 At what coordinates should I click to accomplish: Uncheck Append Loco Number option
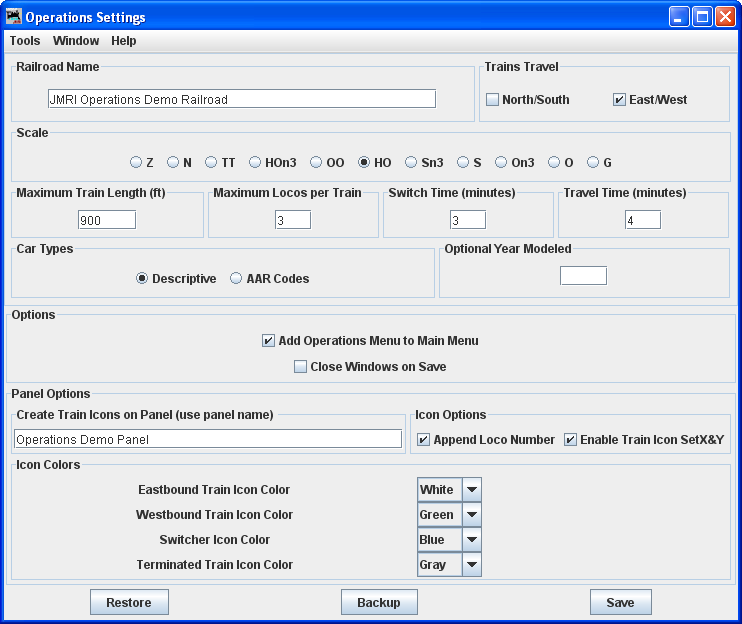tap(424, 440)
